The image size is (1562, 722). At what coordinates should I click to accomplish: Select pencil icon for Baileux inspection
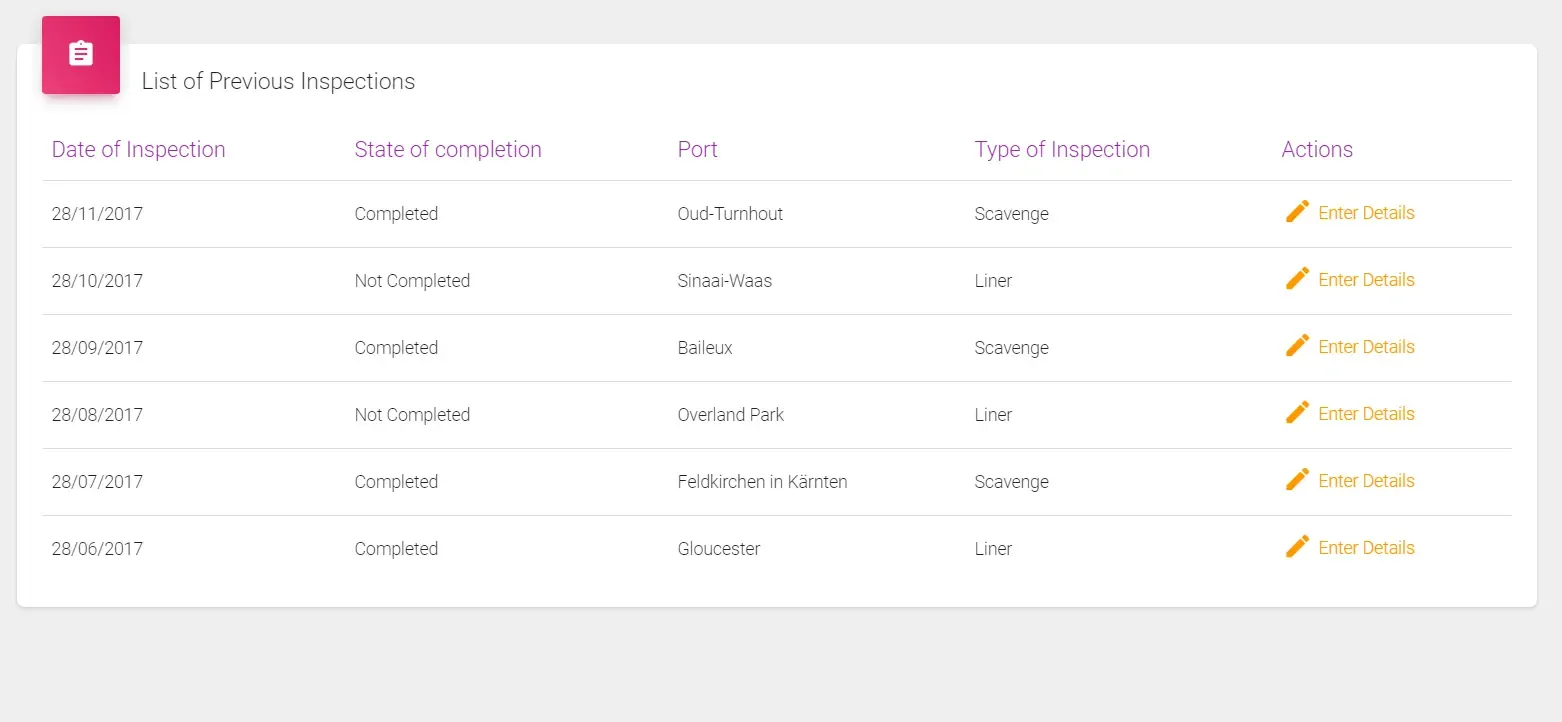[x=1297, y=345]
